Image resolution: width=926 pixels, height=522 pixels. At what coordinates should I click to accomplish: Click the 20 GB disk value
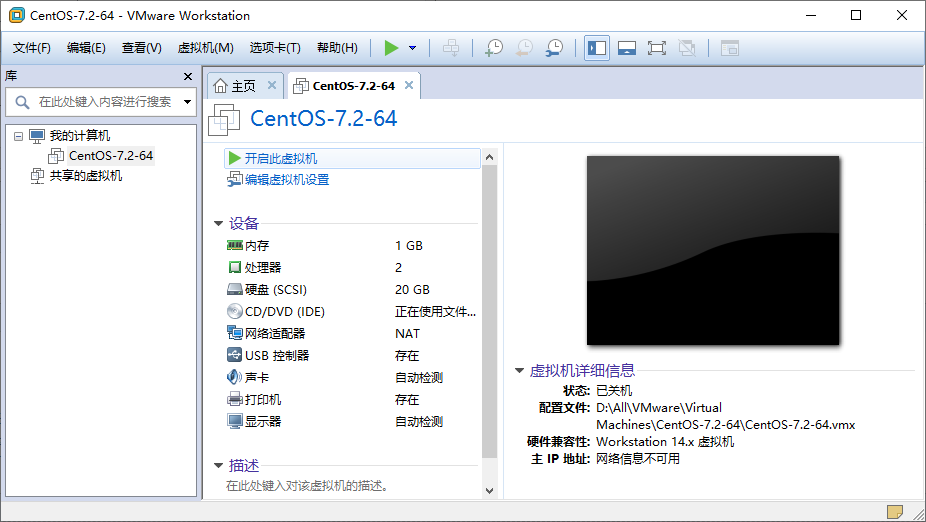click(412, 290)
